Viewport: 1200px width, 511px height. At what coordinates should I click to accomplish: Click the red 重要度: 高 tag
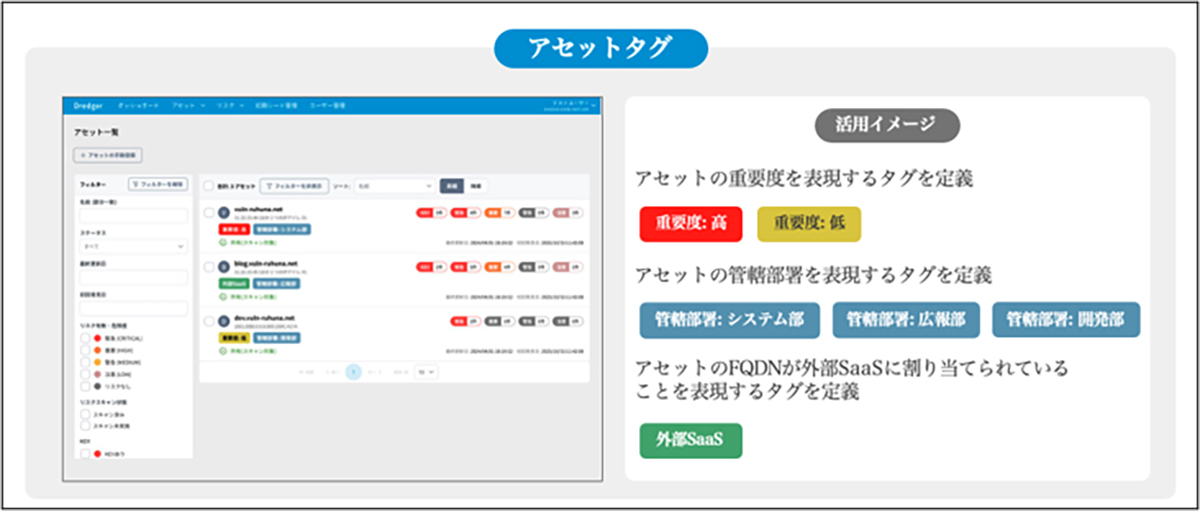click(690, 223)
